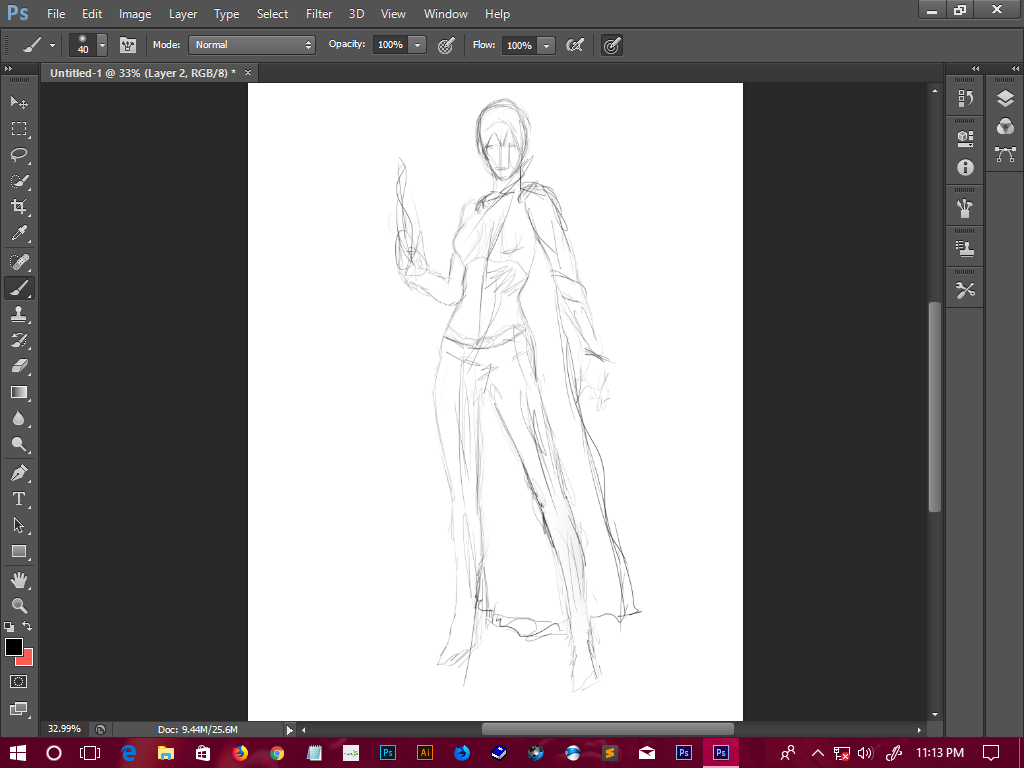Open the Layer menu
Image resolution: width=1024 pixels, height=768 pixels.
[183, 14]
